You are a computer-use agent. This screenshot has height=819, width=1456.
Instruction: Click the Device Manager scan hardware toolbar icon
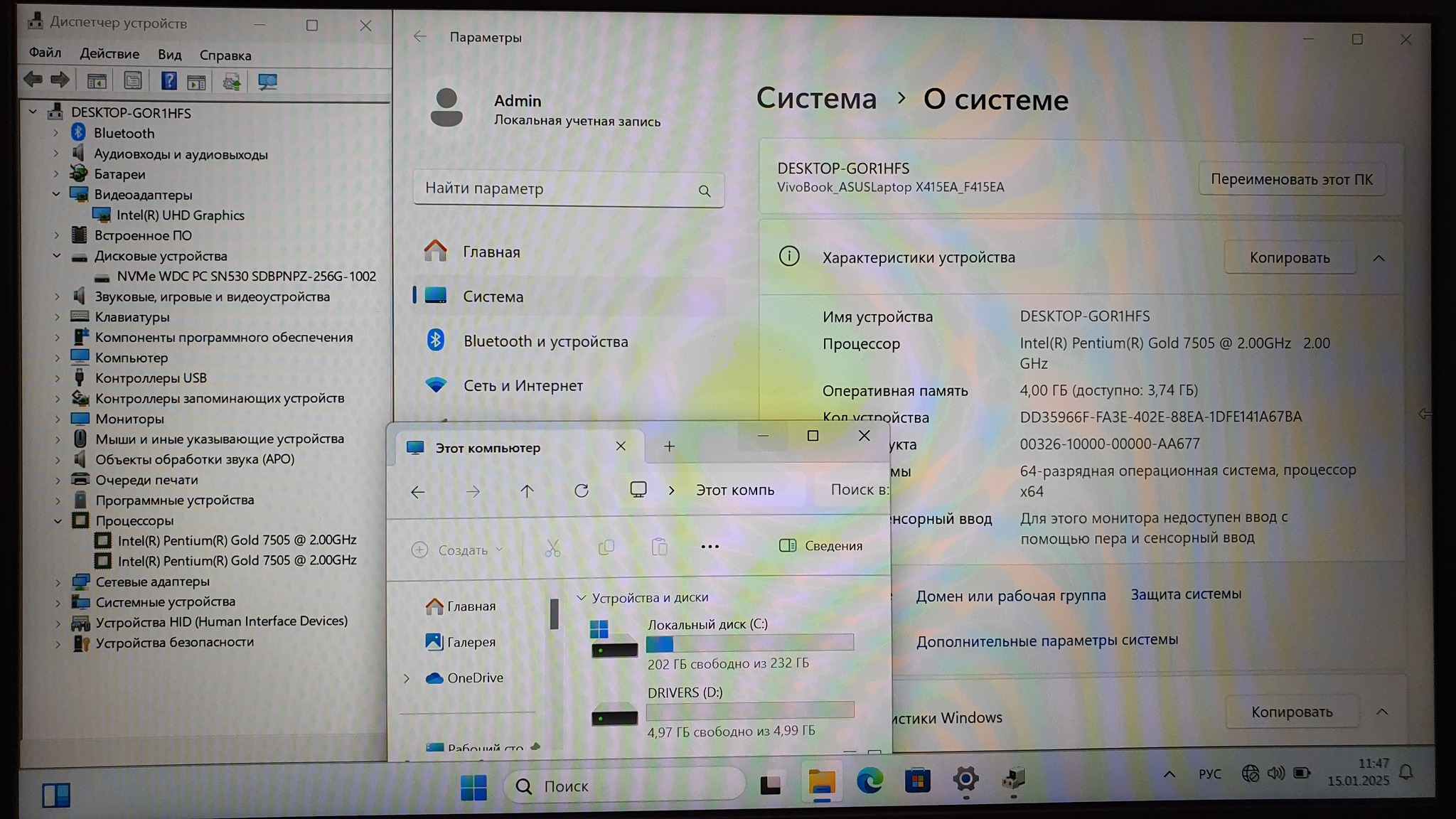[267, 81]
